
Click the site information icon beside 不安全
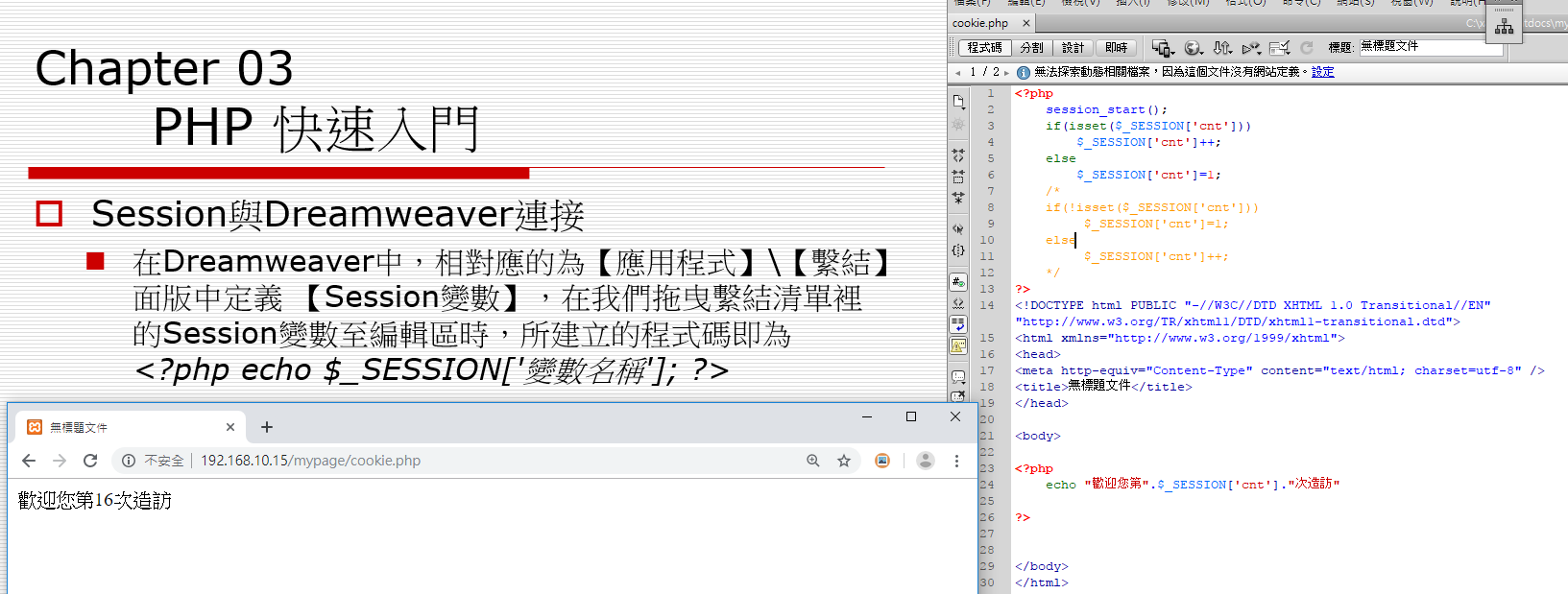pos(129,461)
